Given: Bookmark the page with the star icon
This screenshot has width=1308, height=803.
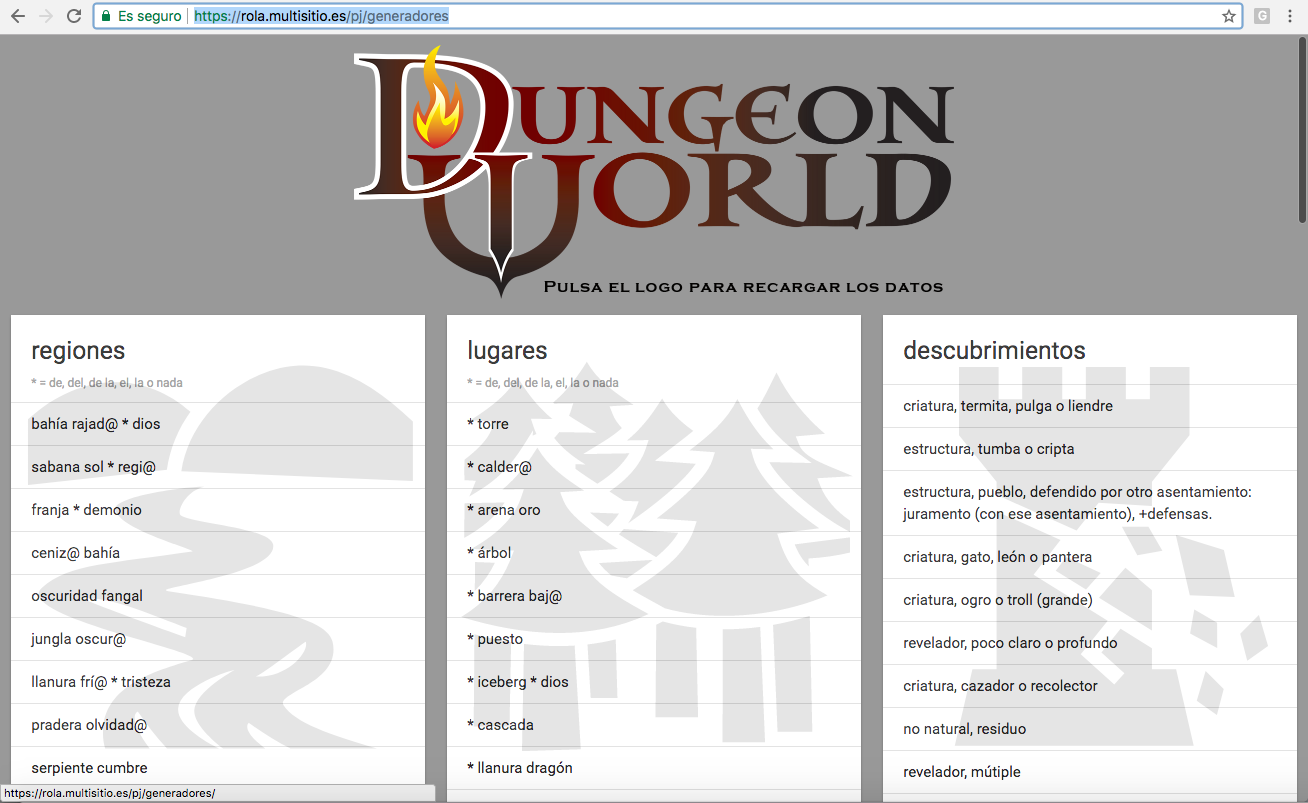Looking at the screenshot, I should tap(1229, 16).
